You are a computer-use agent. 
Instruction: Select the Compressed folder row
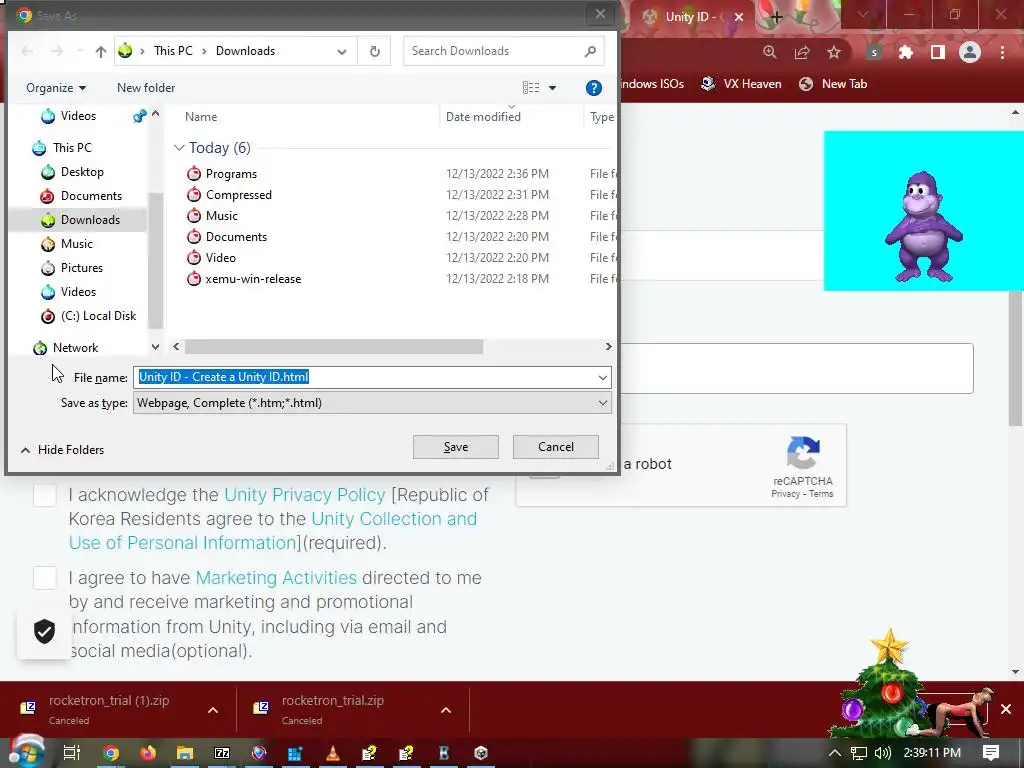(238, 195)
